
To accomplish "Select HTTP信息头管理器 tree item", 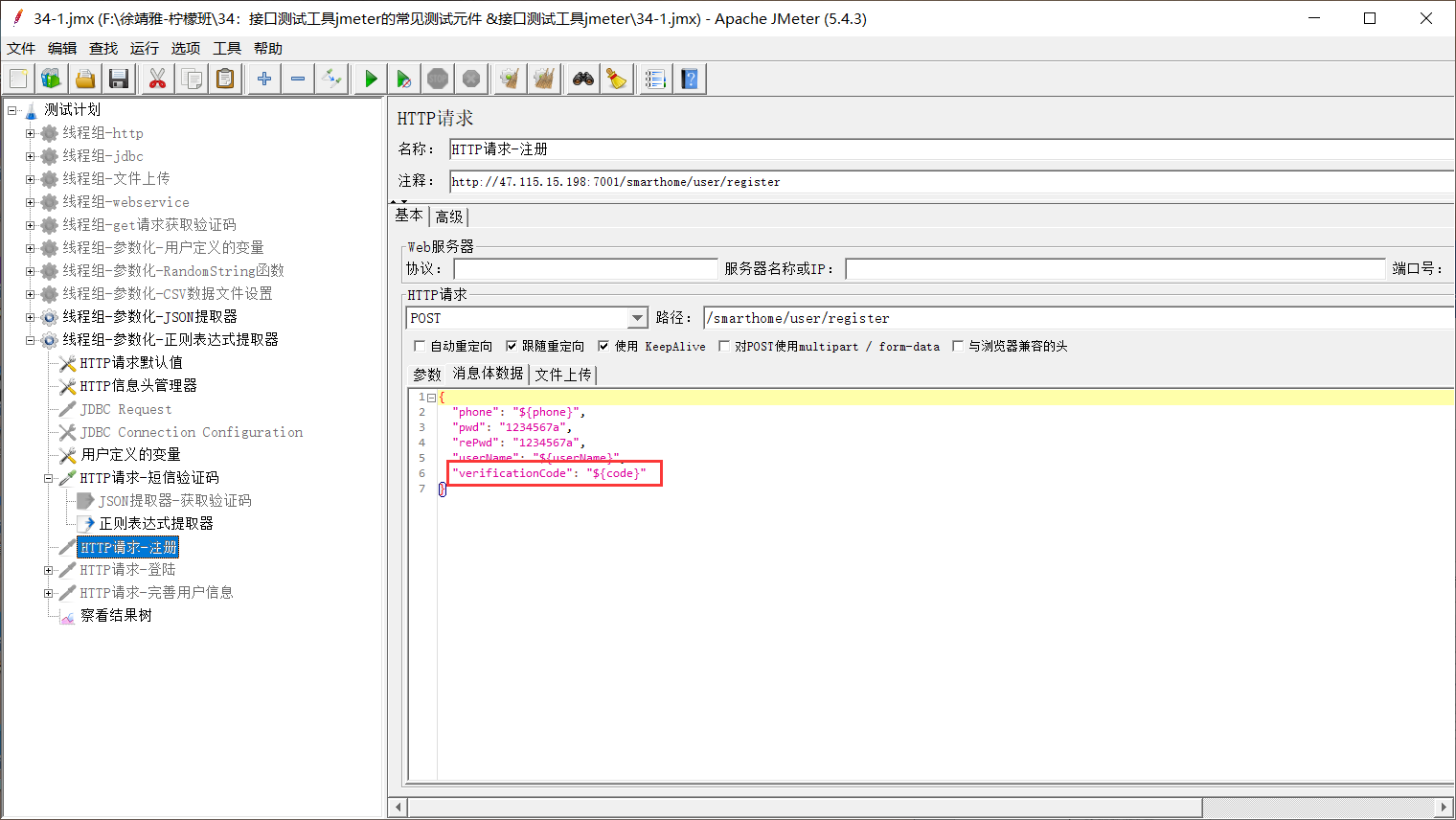I will (x=139, y=386).
